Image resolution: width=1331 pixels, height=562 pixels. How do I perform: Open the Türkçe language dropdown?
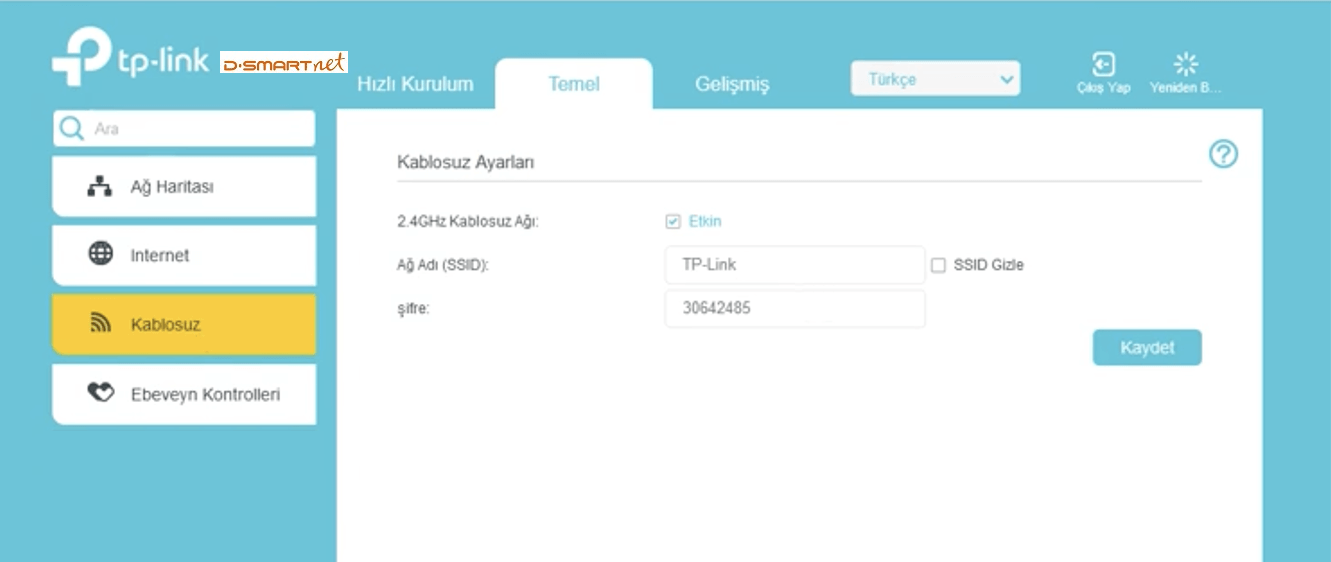pos(935,79)
